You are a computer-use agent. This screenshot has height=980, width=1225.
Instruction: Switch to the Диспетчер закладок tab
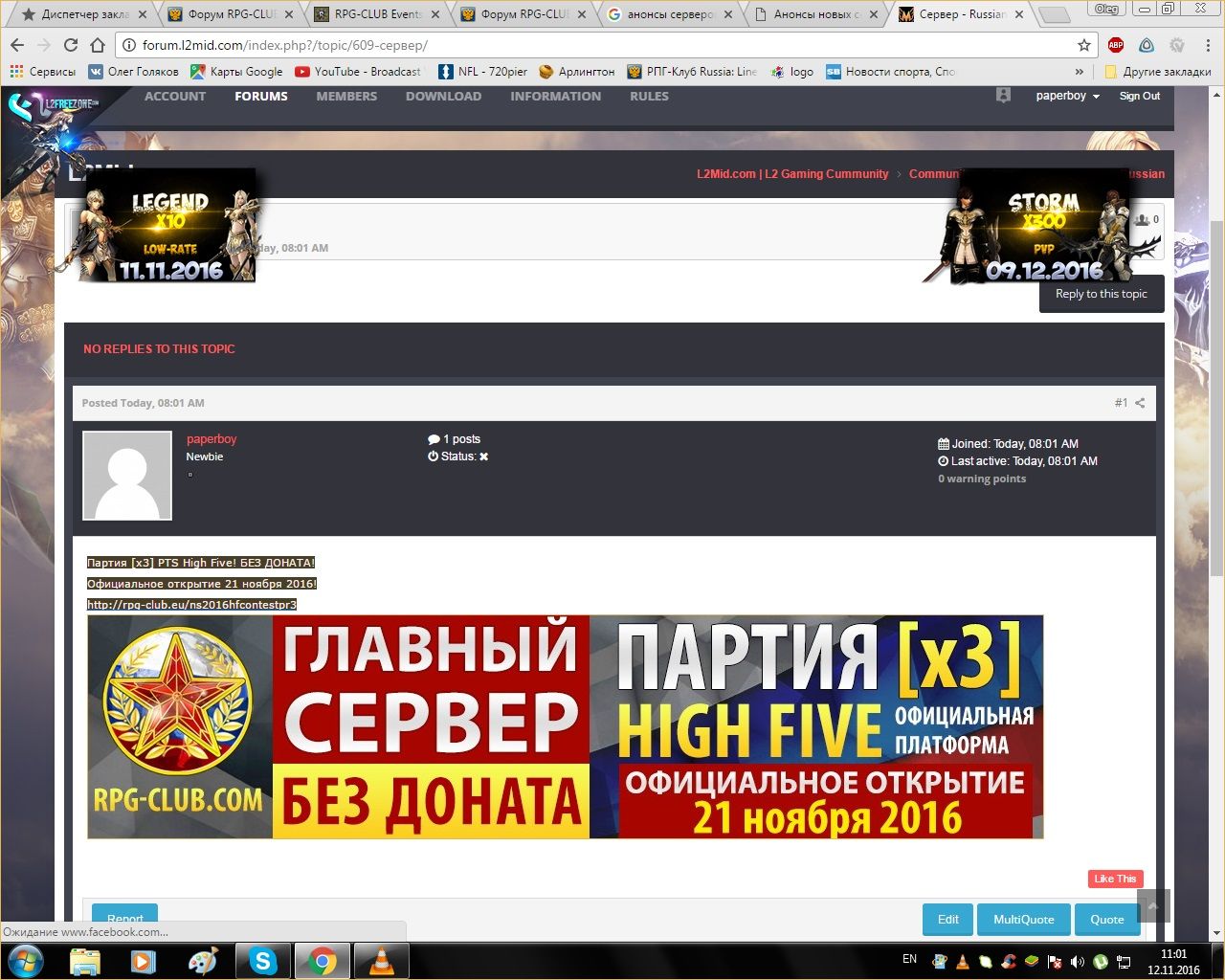click(x=84, y=14)
